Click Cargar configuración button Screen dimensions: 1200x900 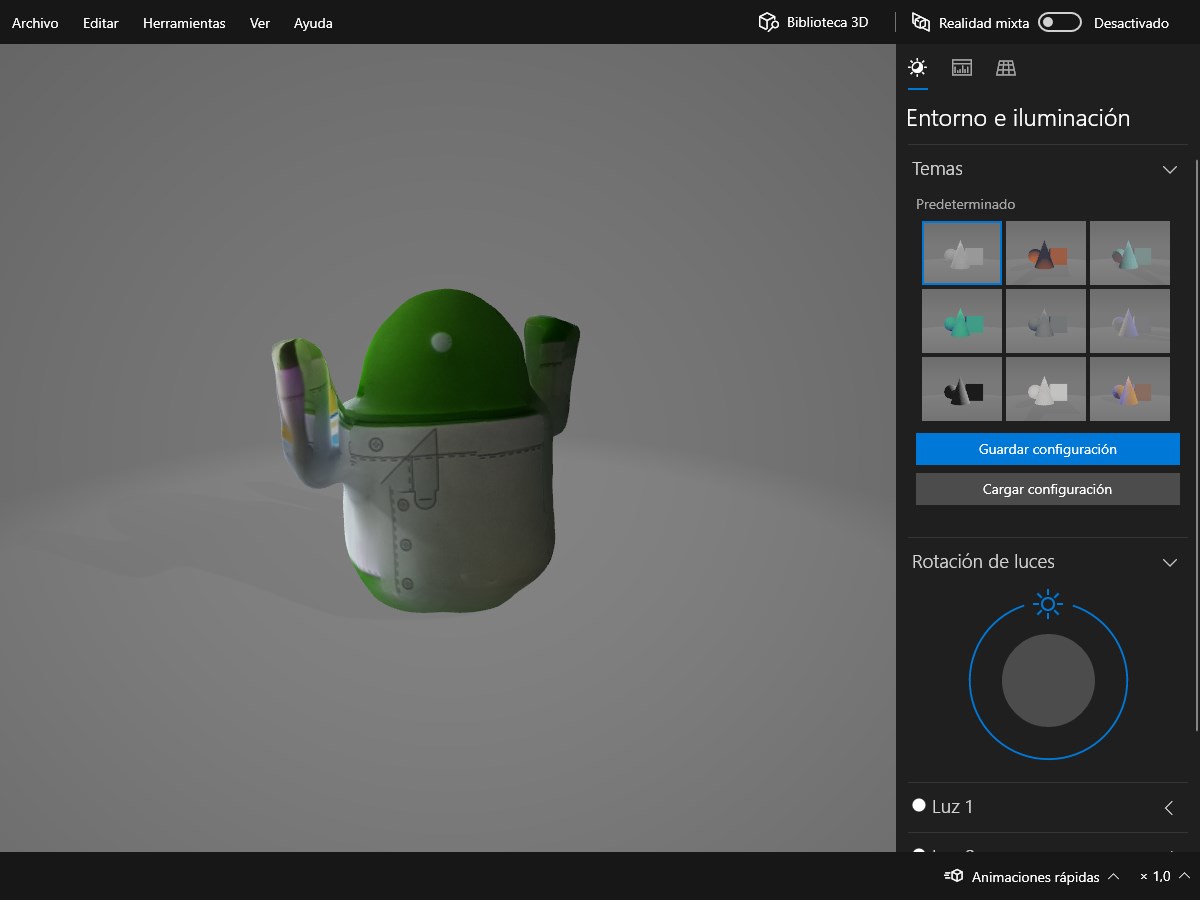click(1047, 489)
